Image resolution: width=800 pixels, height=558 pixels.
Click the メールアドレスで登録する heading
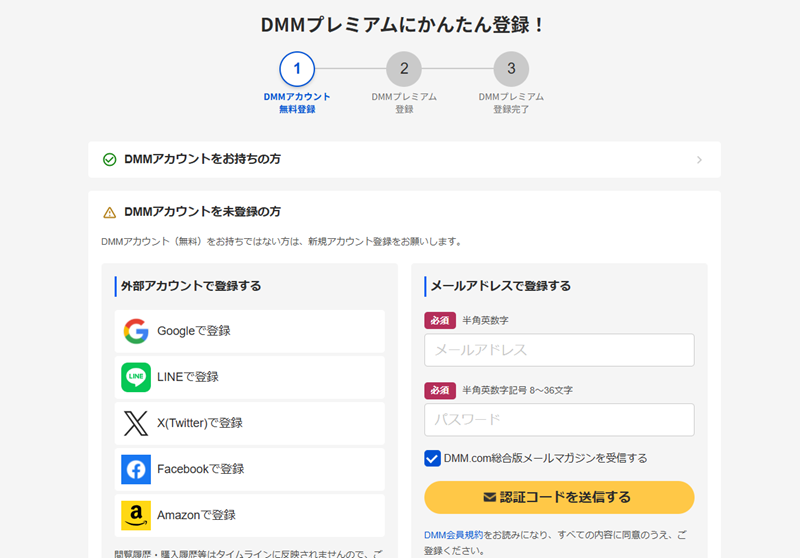501,286
